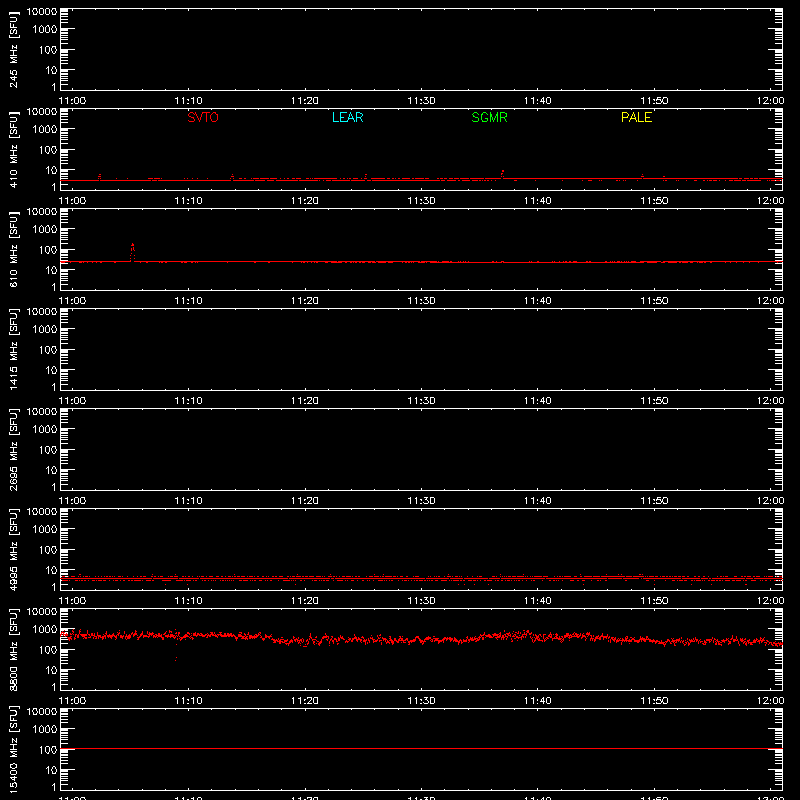Screen dimensions: 800x800
Task: Click 11:10 tick label under 4995 MHz panel
Action: pos(189,601)
